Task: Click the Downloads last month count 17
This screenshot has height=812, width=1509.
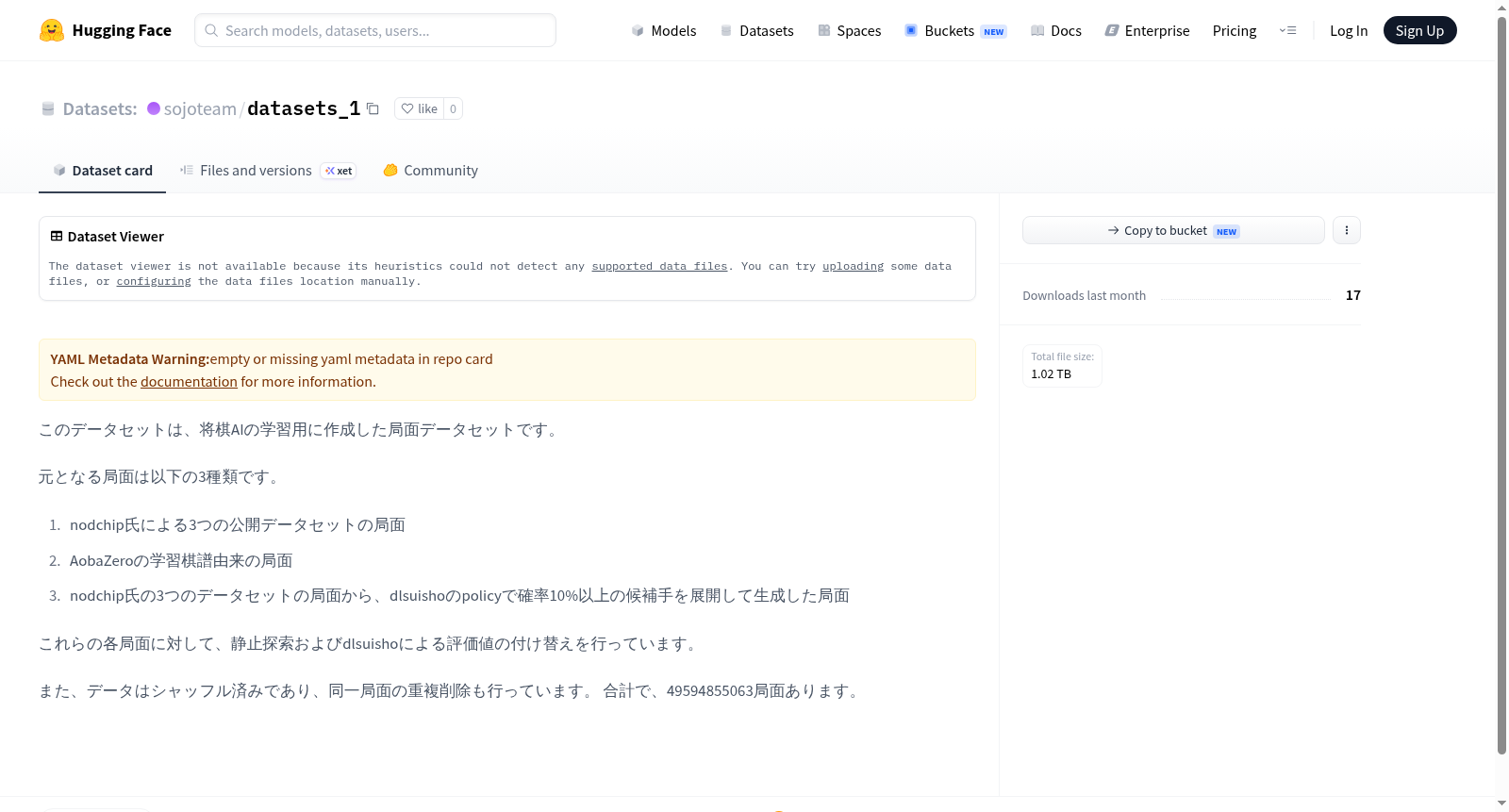Action: click(x=1353, y=295)
